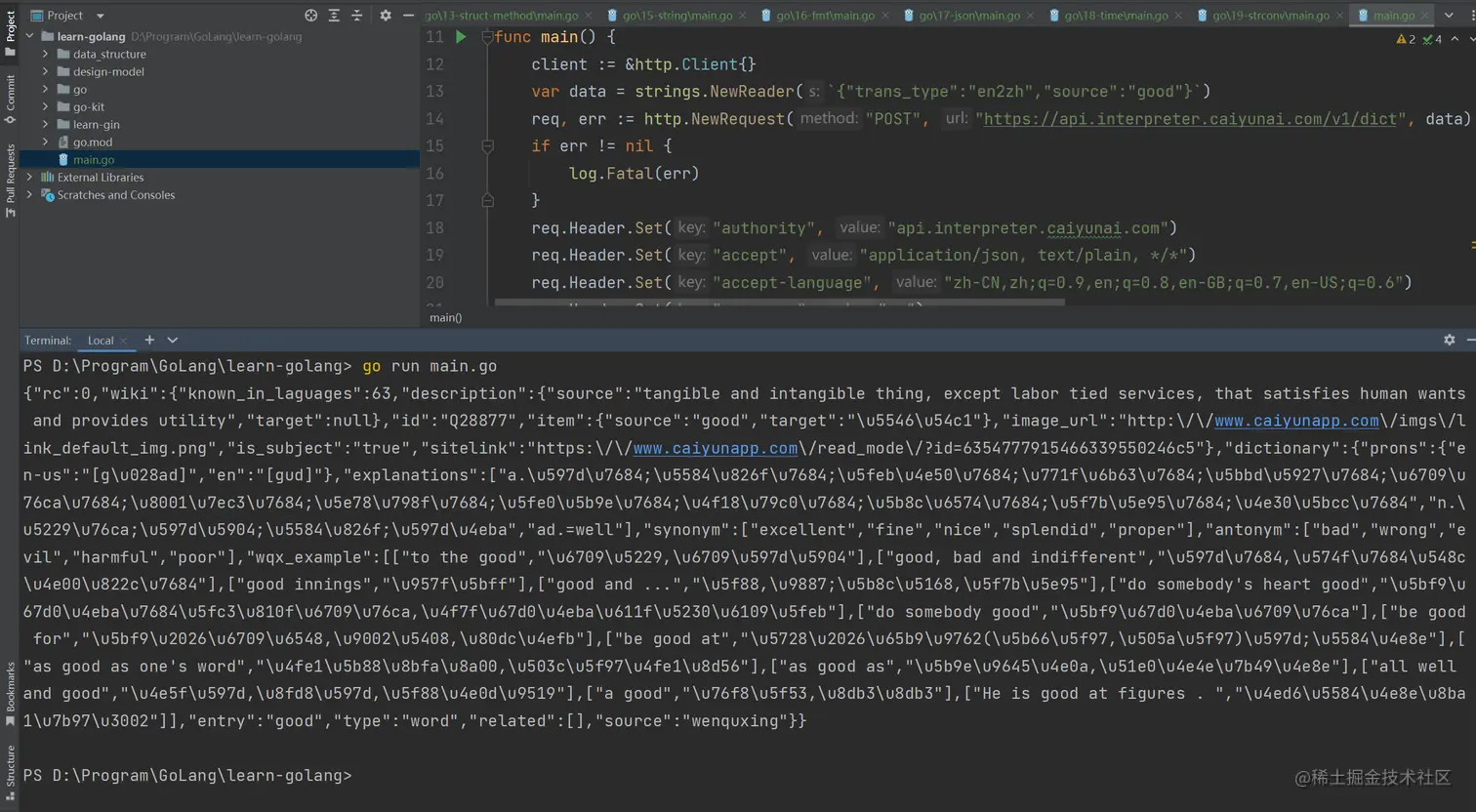Open the Commit tool window from sidebar

pyautogui.click(x=10, y=99)
